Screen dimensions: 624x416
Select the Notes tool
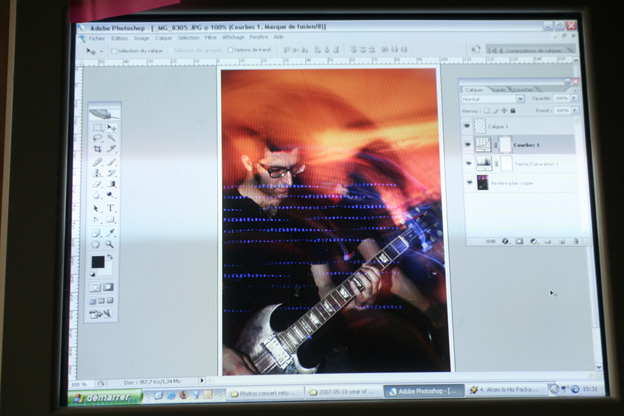96,233
